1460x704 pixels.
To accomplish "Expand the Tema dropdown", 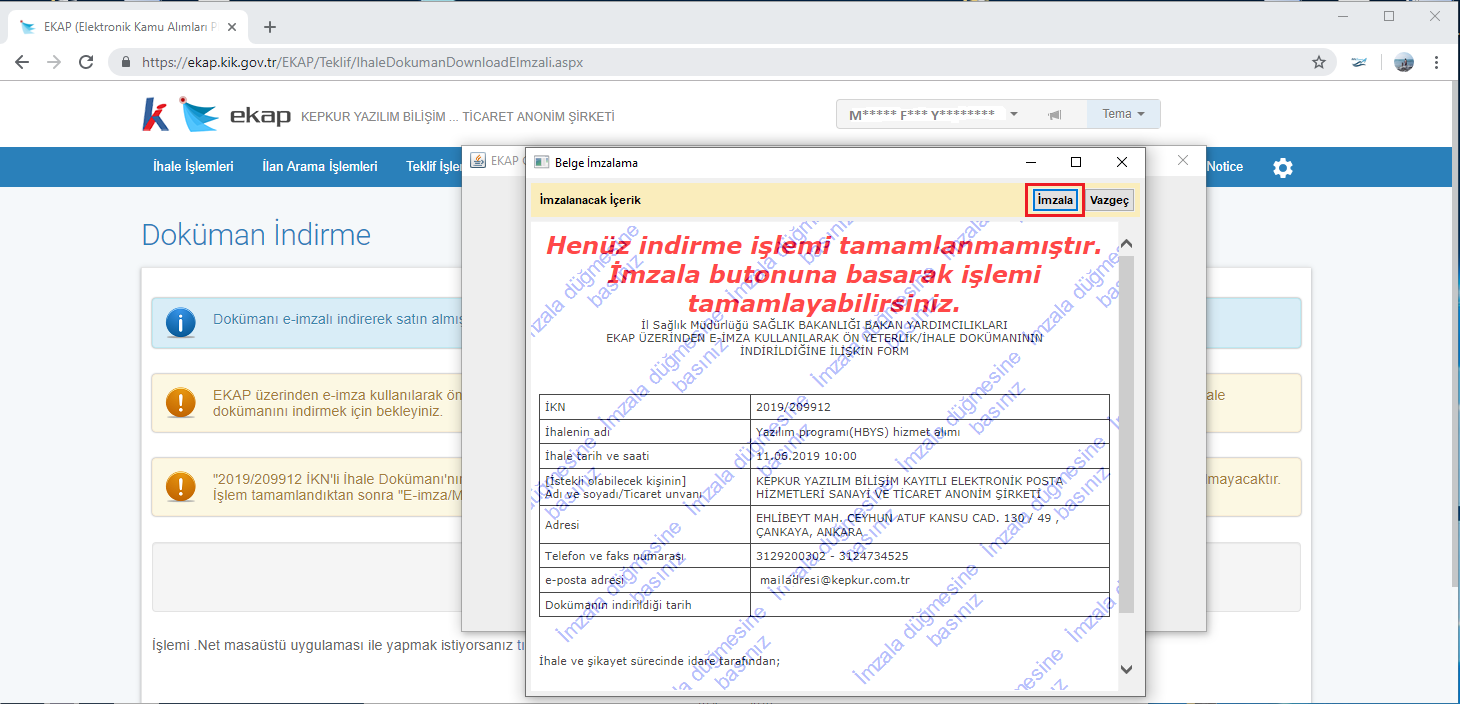I will (x=1123, y=114).
